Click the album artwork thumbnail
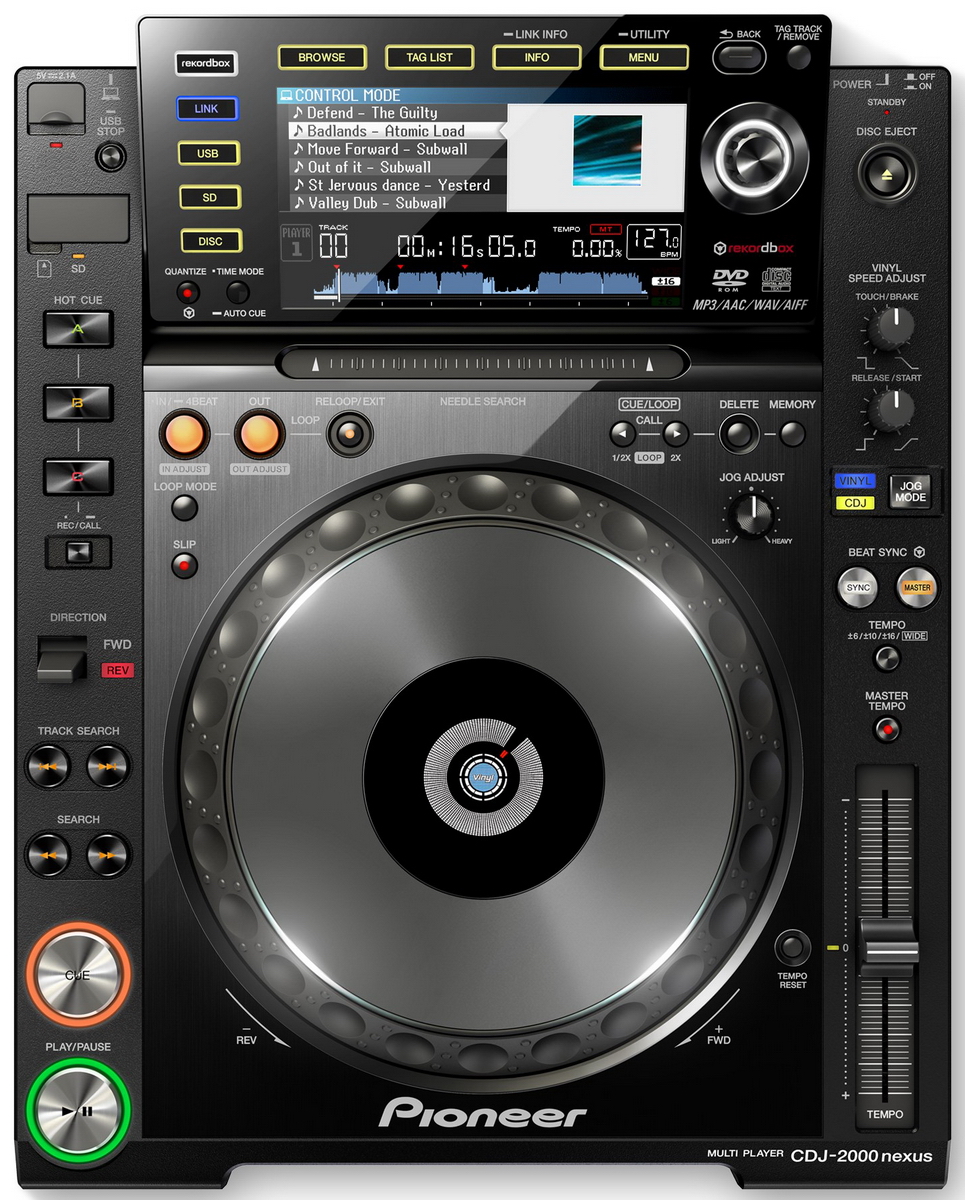Screen dimensions: 965x1200 (x=608, y=151)
